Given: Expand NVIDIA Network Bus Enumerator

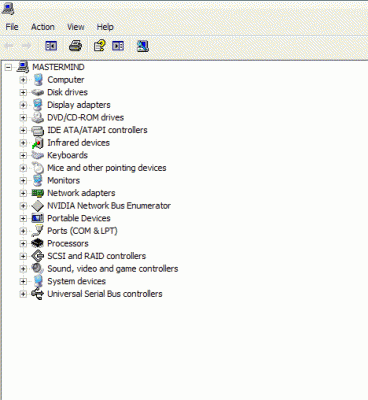Looking at the screenshot, I should click(x=23, y=206).
